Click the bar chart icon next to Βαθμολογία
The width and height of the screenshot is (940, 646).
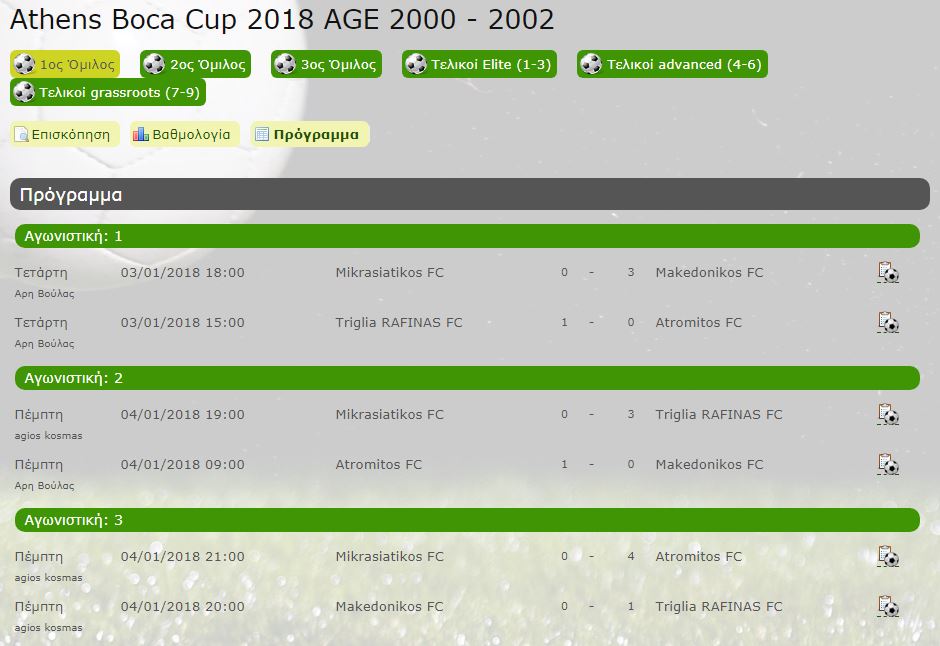click(x=140, y=134)
